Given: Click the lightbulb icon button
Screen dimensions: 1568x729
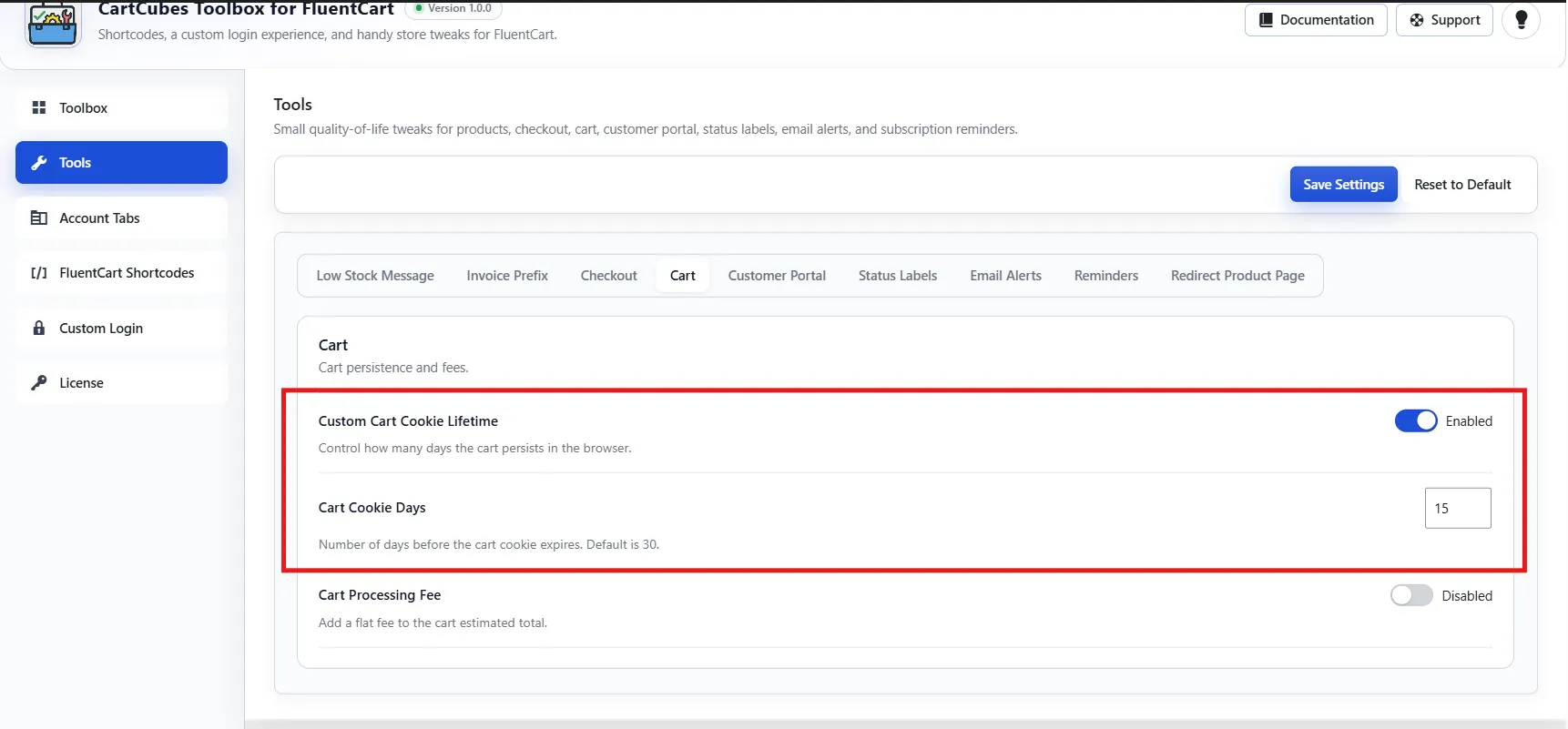Looking at the screenshot, I should pyautogui.click(x=1521, y=20).
